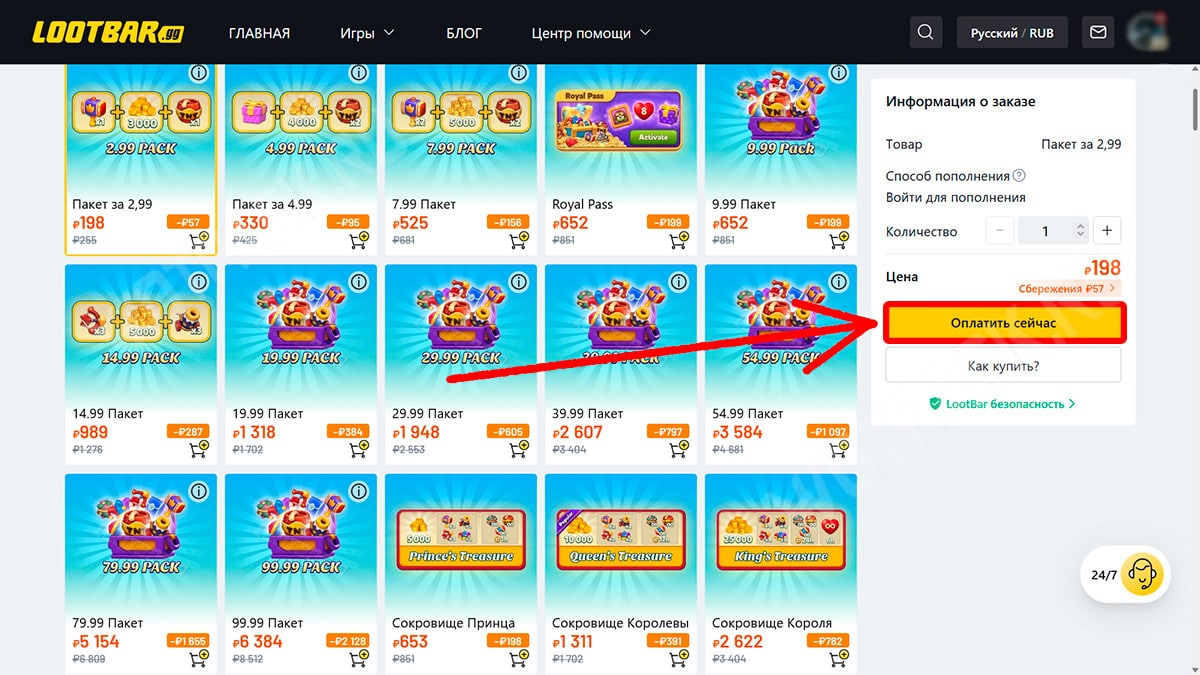The image size is (1200, 675).
Task: Open Русский / RUB language selector
Action: pos(1012,33)
